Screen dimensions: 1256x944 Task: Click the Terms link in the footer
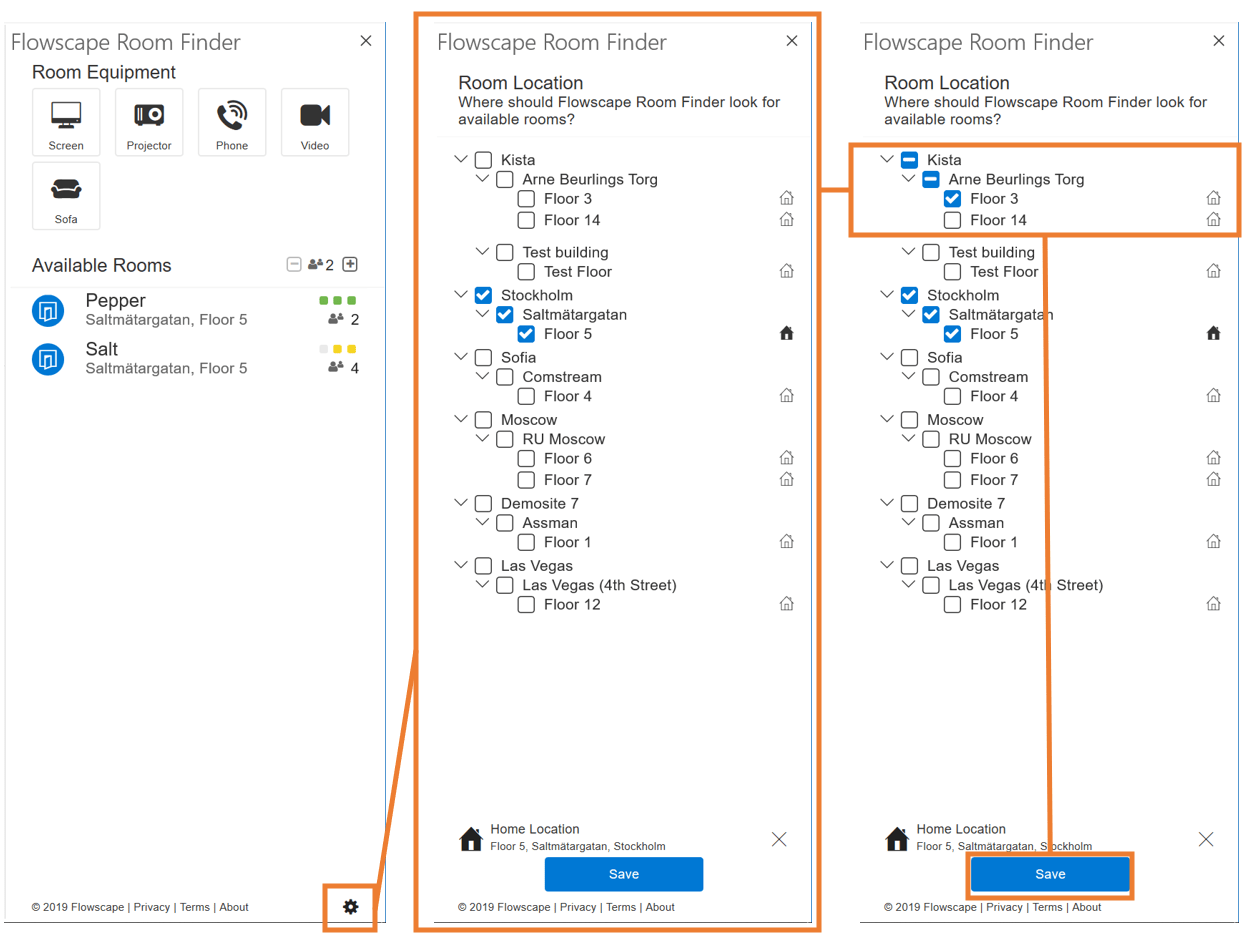195,907
